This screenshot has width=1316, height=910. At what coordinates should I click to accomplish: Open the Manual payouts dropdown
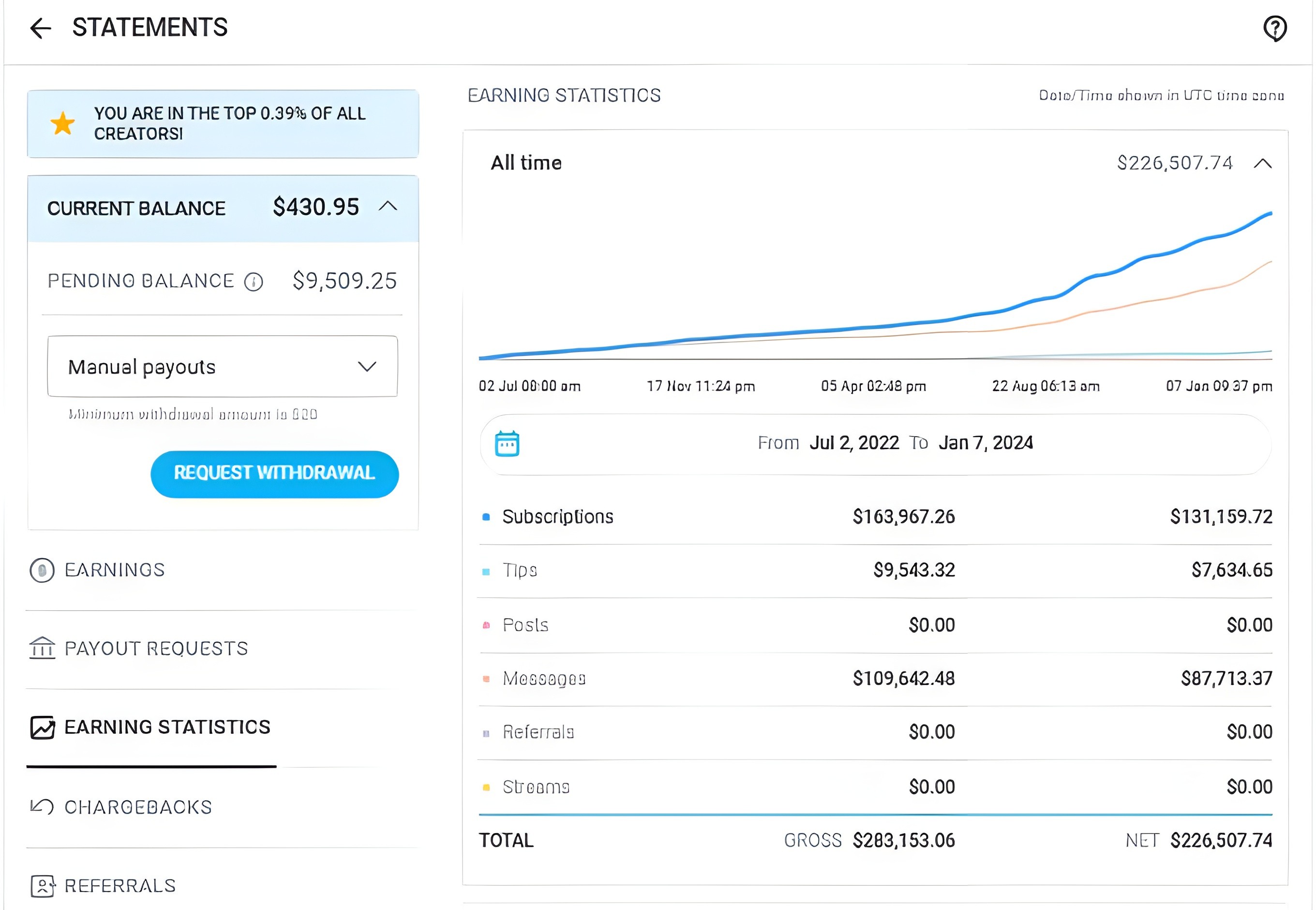click(x=222, y=366)
